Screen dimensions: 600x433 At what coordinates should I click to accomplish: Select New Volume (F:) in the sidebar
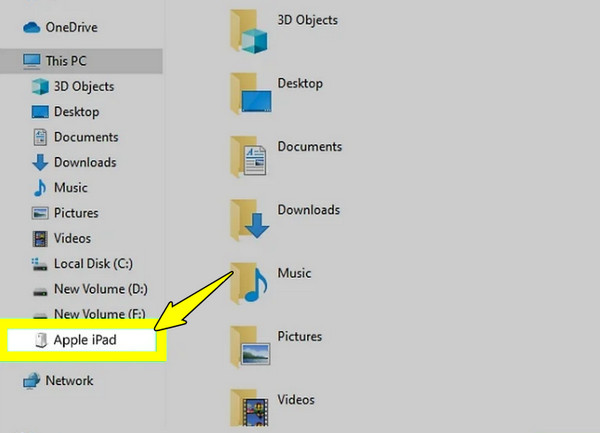(x=100, y=314)
